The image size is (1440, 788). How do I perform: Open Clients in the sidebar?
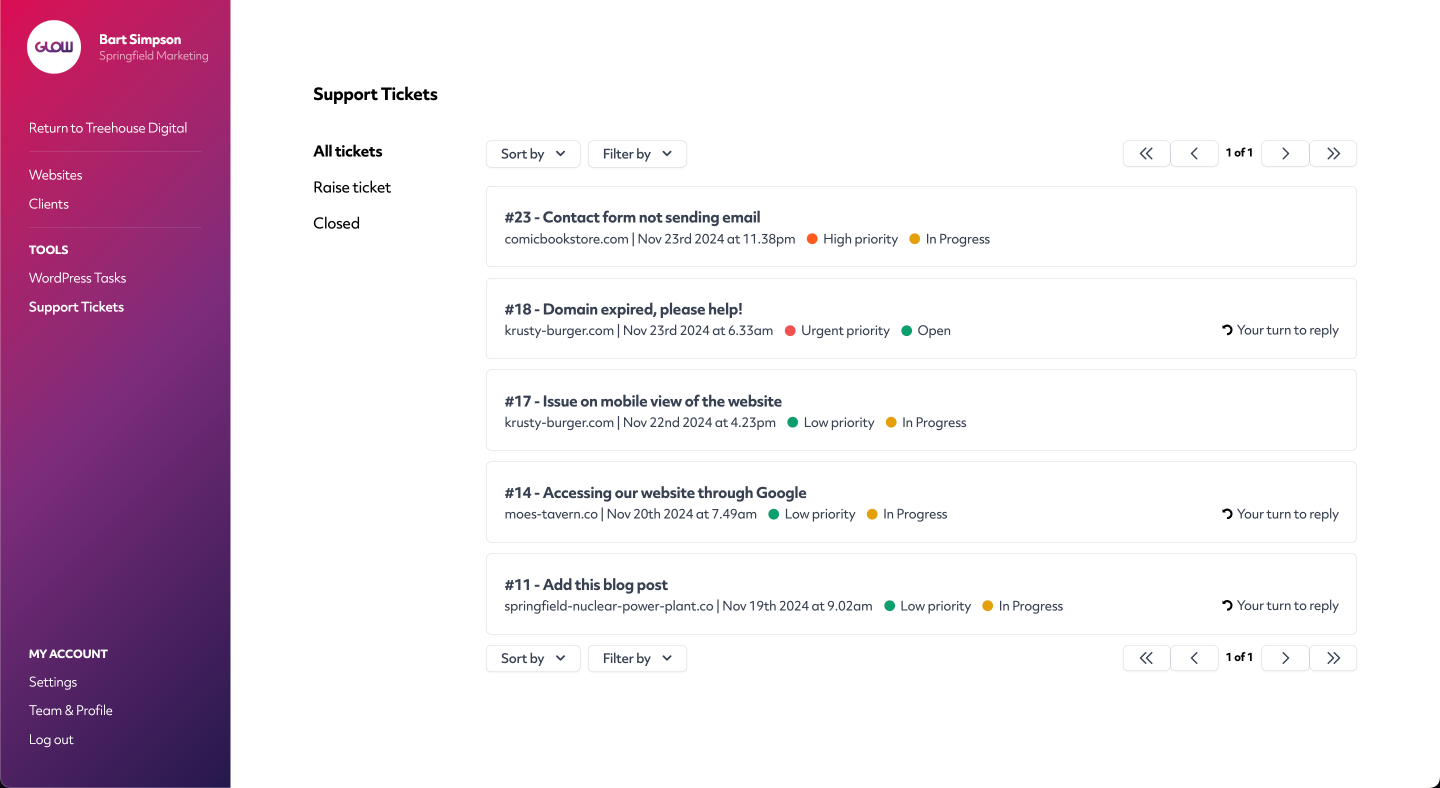click(49, 204)
